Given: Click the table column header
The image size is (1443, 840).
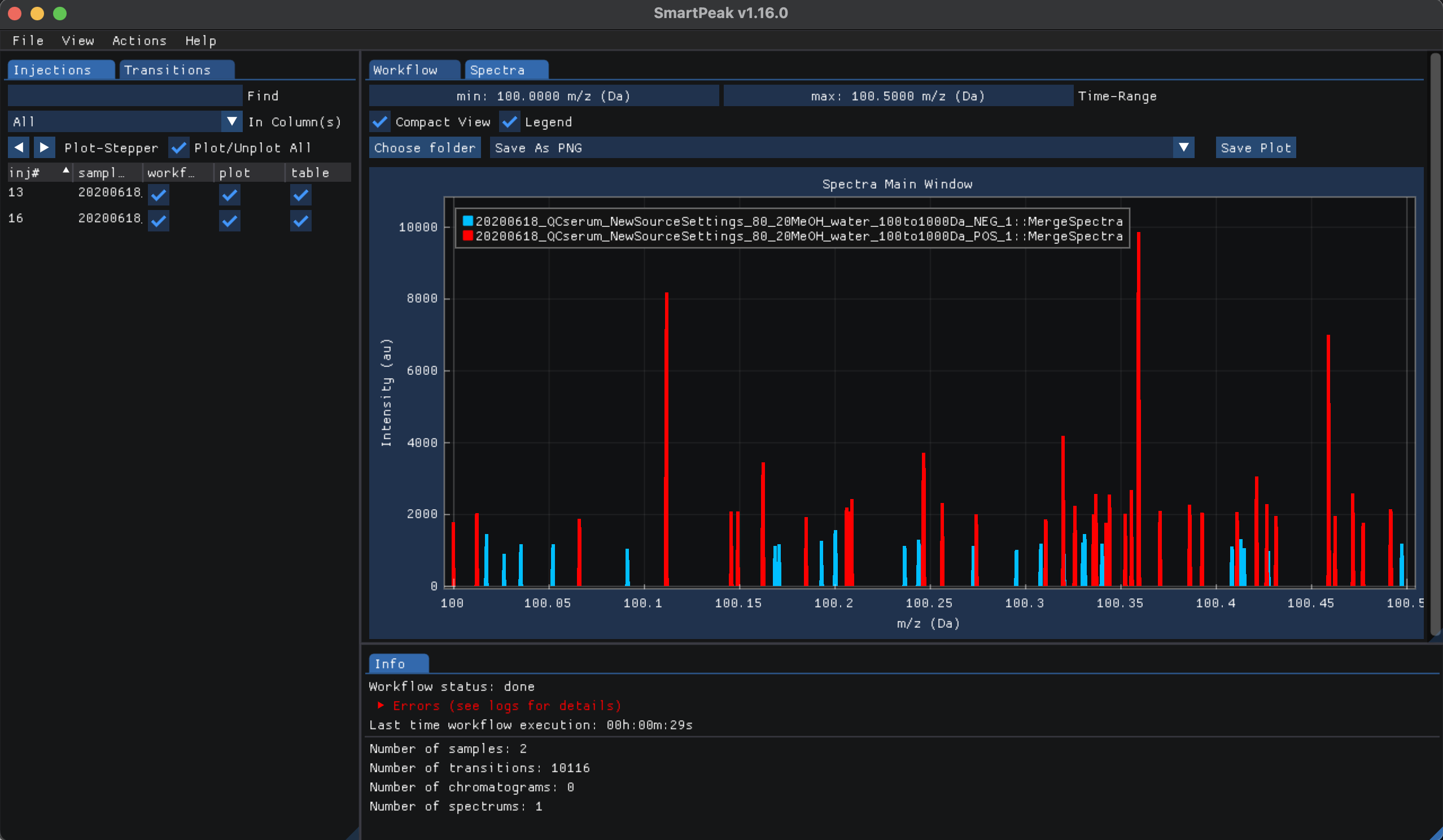Looking at the screenshot, I should tap(318, 173).
